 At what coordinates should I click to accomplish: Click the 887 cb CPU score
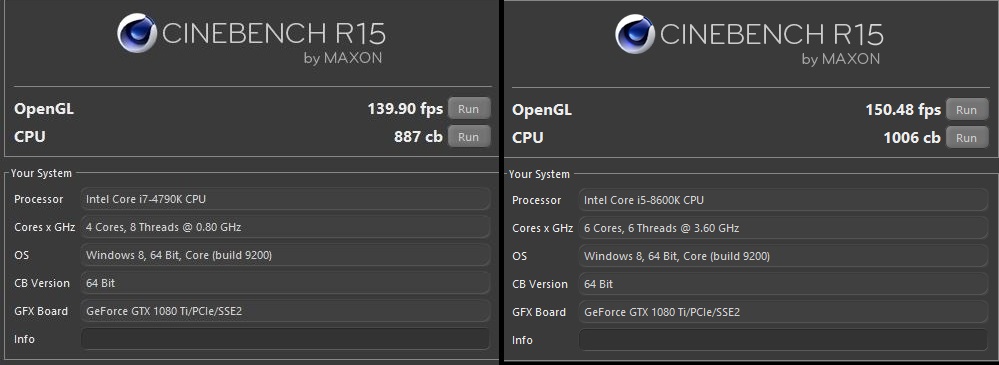click(419, 136)
